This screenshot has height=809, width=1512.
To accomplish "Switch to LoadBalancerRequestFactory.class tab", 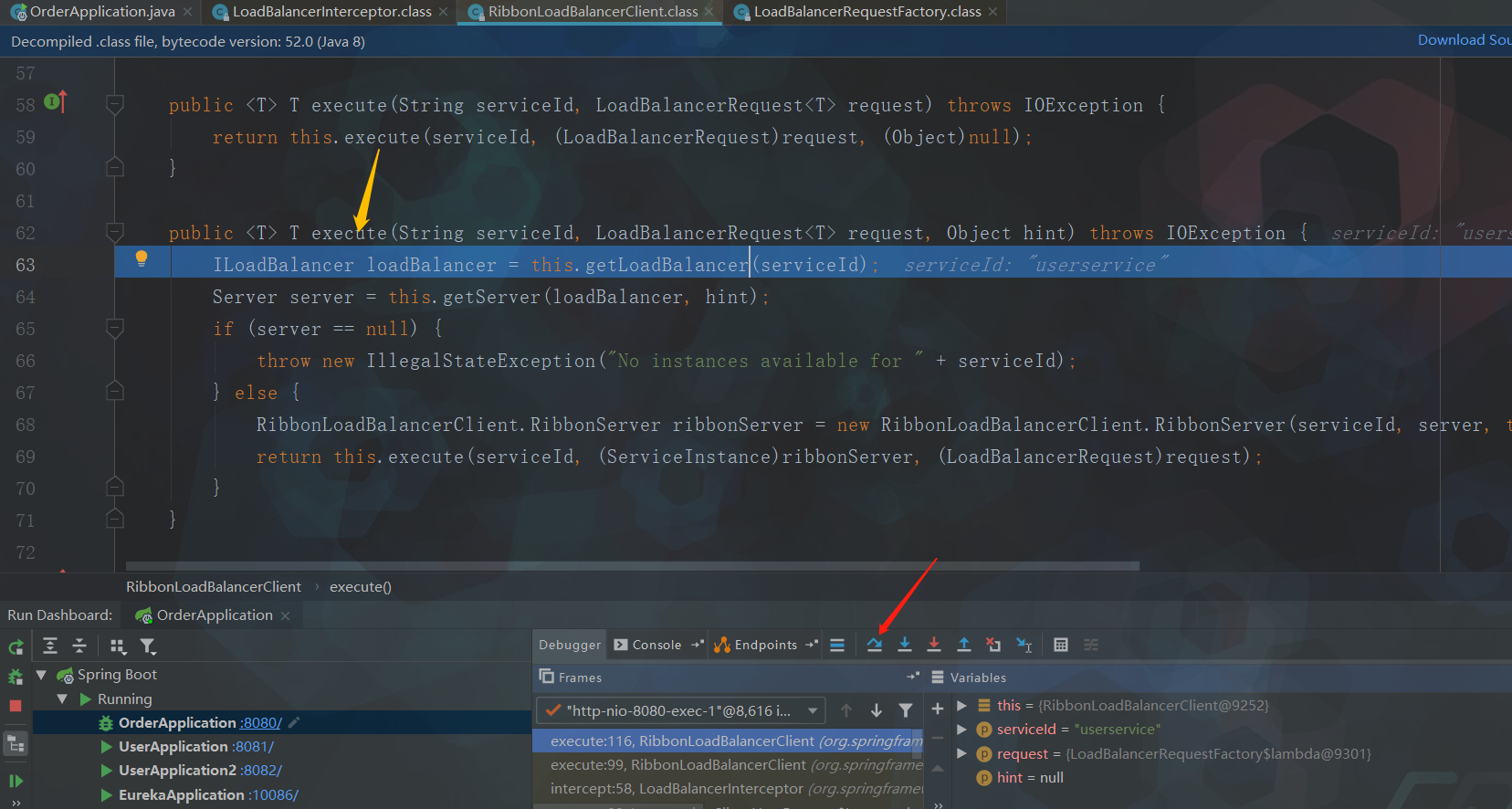I will pos(866,12).
